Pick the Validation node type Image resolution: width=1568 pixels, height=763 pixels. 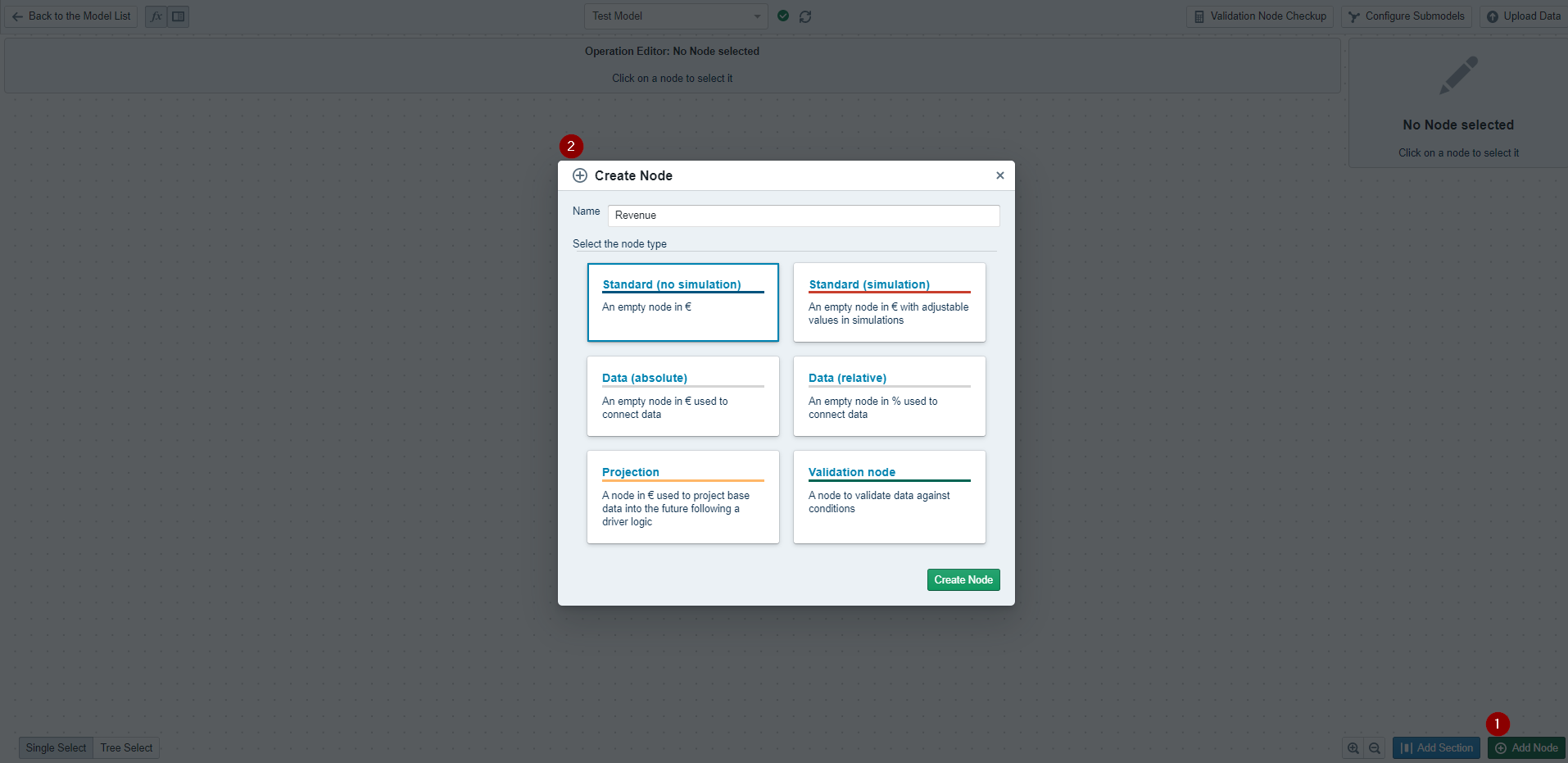pos(889,497)
